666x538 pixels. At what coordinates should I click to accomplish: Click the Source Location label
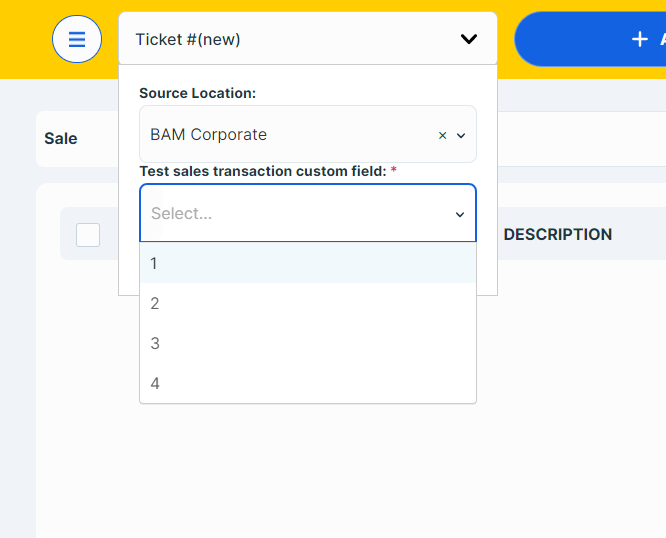[x=198, y=93]
